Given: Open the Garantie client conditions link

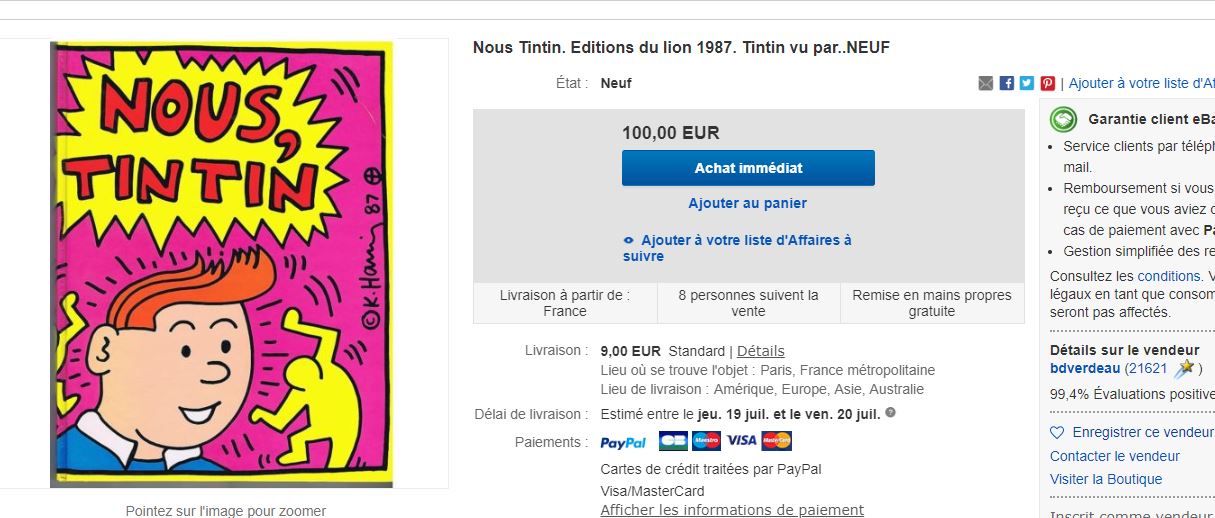Looking at the screenshot, I should tap(1168, 276).
